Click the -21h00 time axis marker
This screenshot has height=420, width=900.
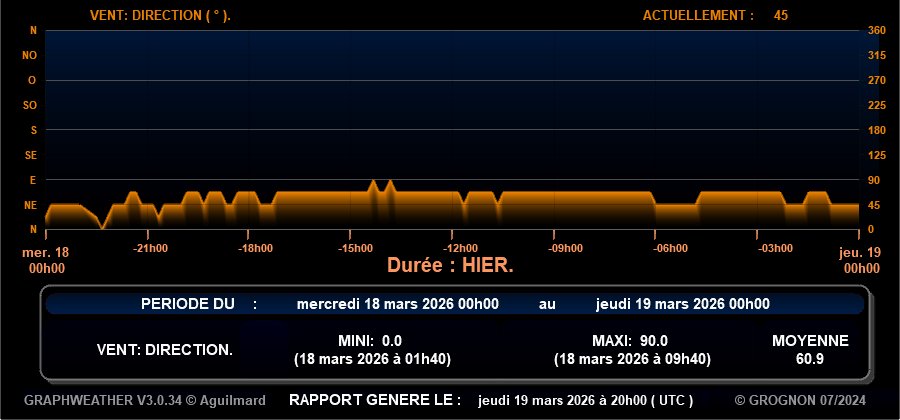click(x=151, y=248)
